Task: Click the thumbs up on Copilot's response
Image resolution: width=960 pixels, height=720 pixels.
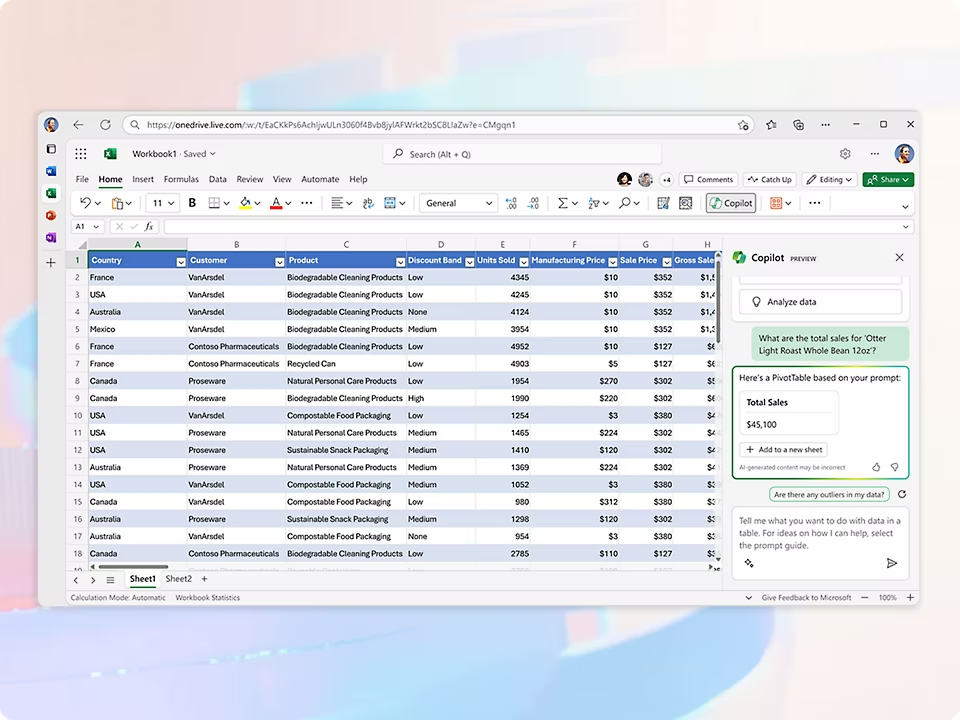Action: (x=876, y=467)
